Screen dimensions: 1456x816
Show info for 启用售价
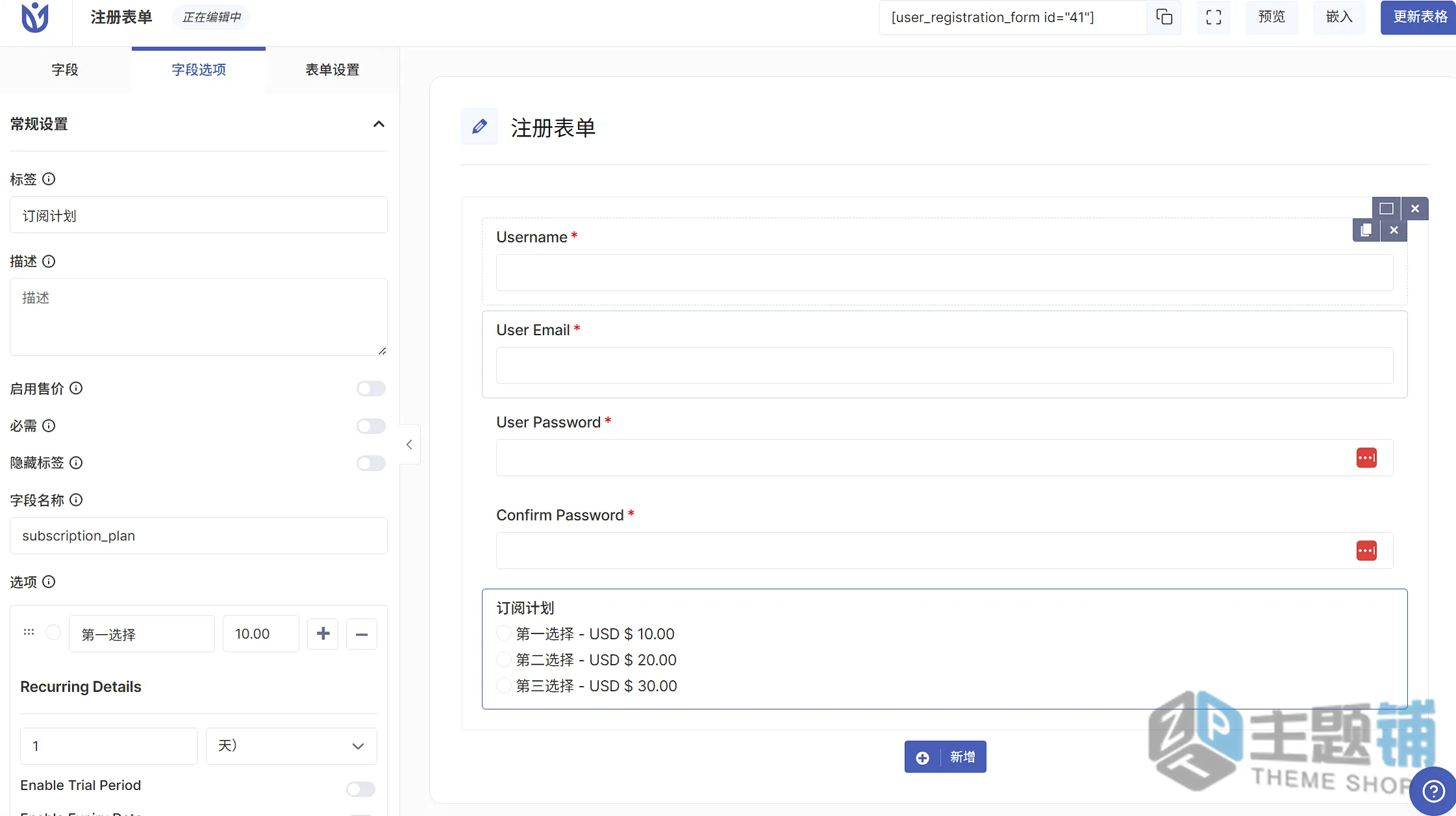tap(76, 388)
